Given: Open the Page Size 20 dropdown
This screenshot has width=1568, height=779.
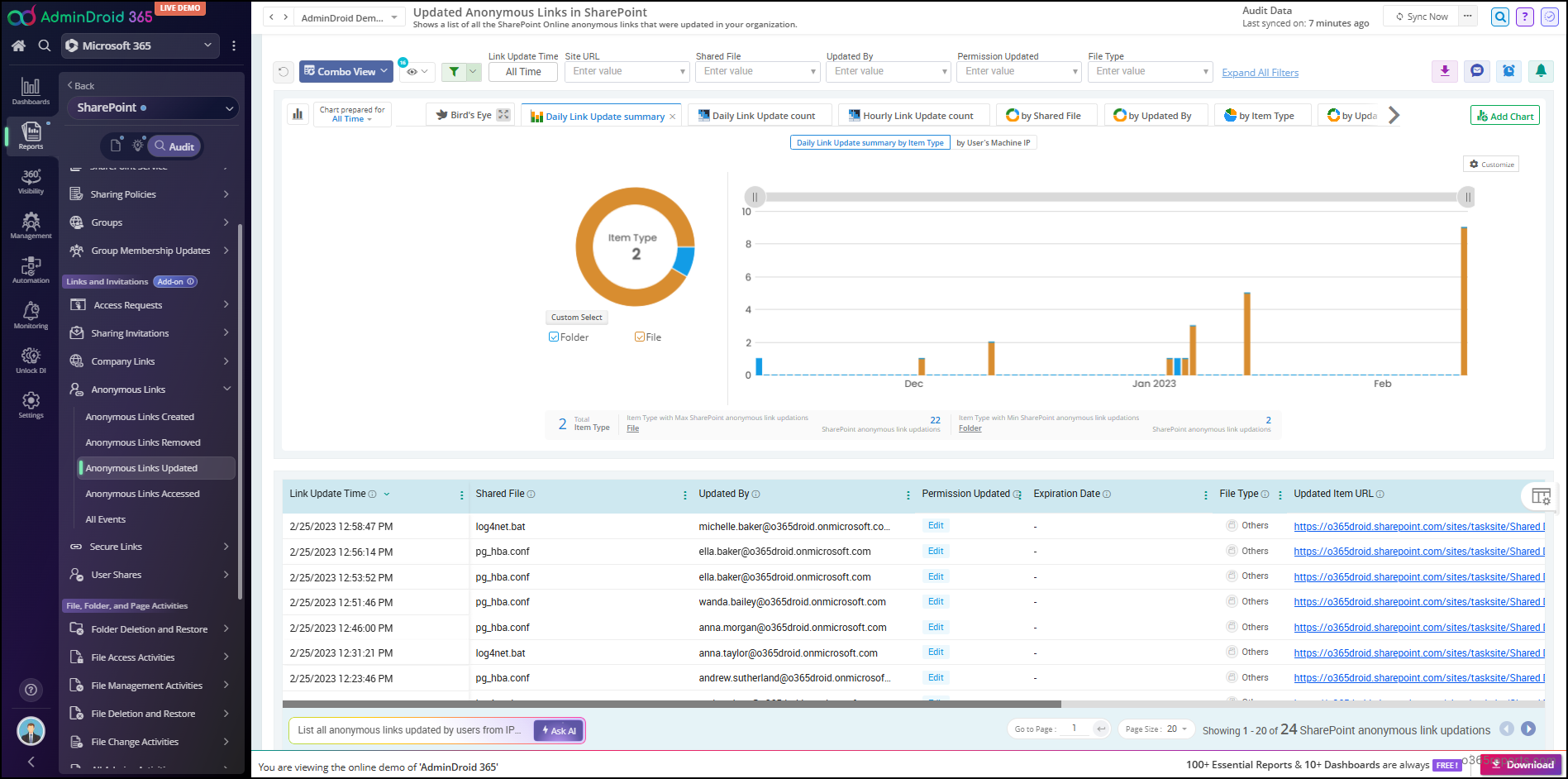Looking at the screenshot, I should [1156, 729].
